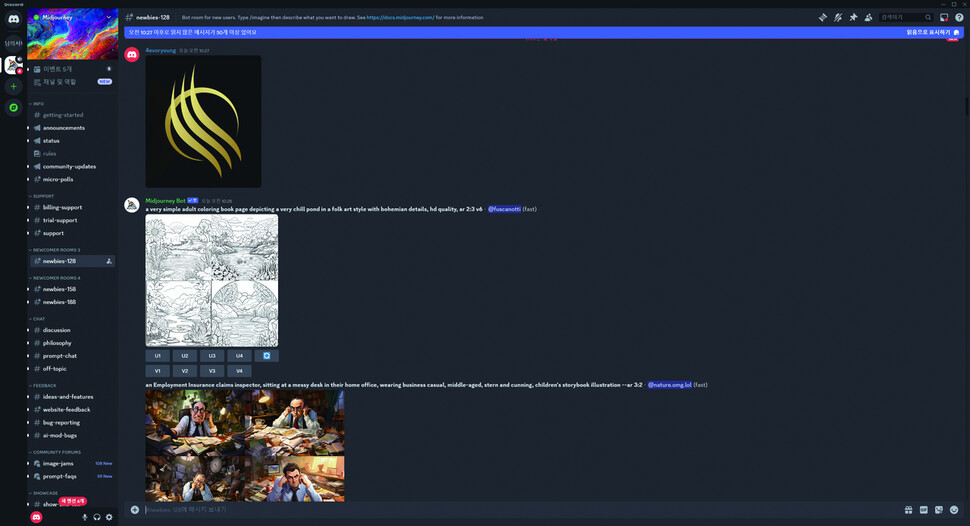
Task: Open user settings gear icon
Action: pyautogui.click(x=109, y=517)
